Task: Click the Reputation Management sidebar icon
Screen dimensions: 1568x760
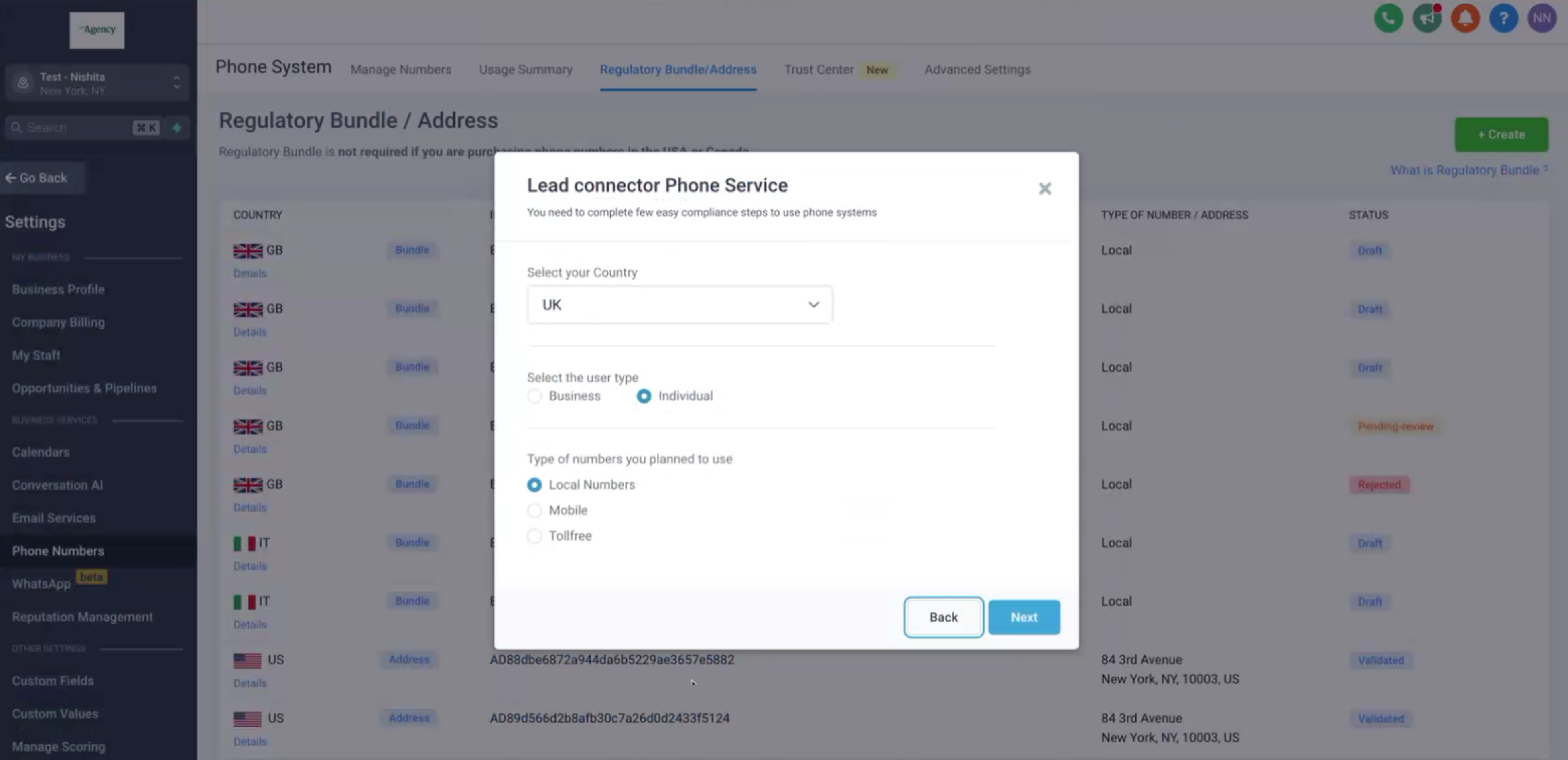Action: point(83,616)
